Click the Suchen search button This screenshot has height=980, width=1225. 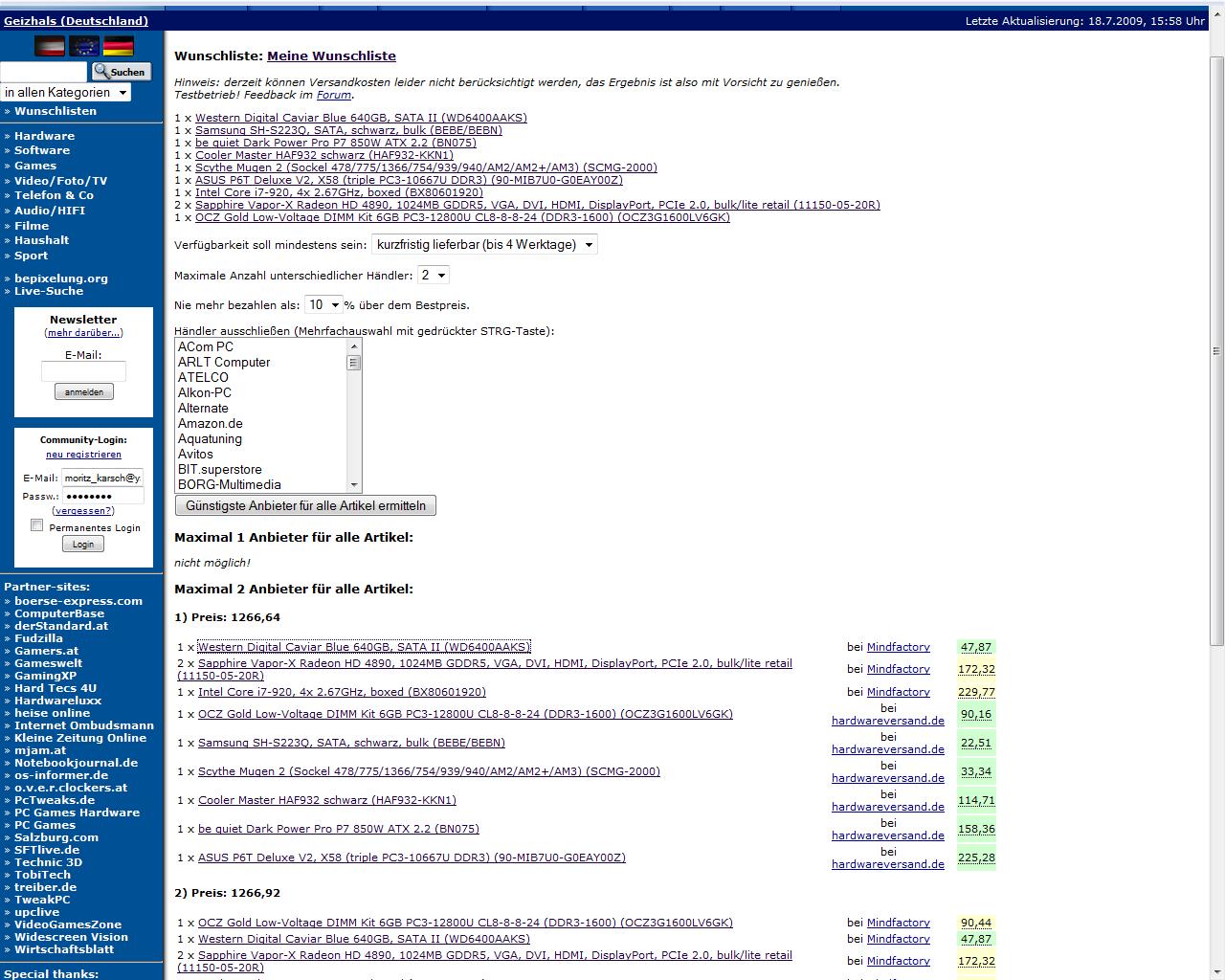click(x=120, y=72)
